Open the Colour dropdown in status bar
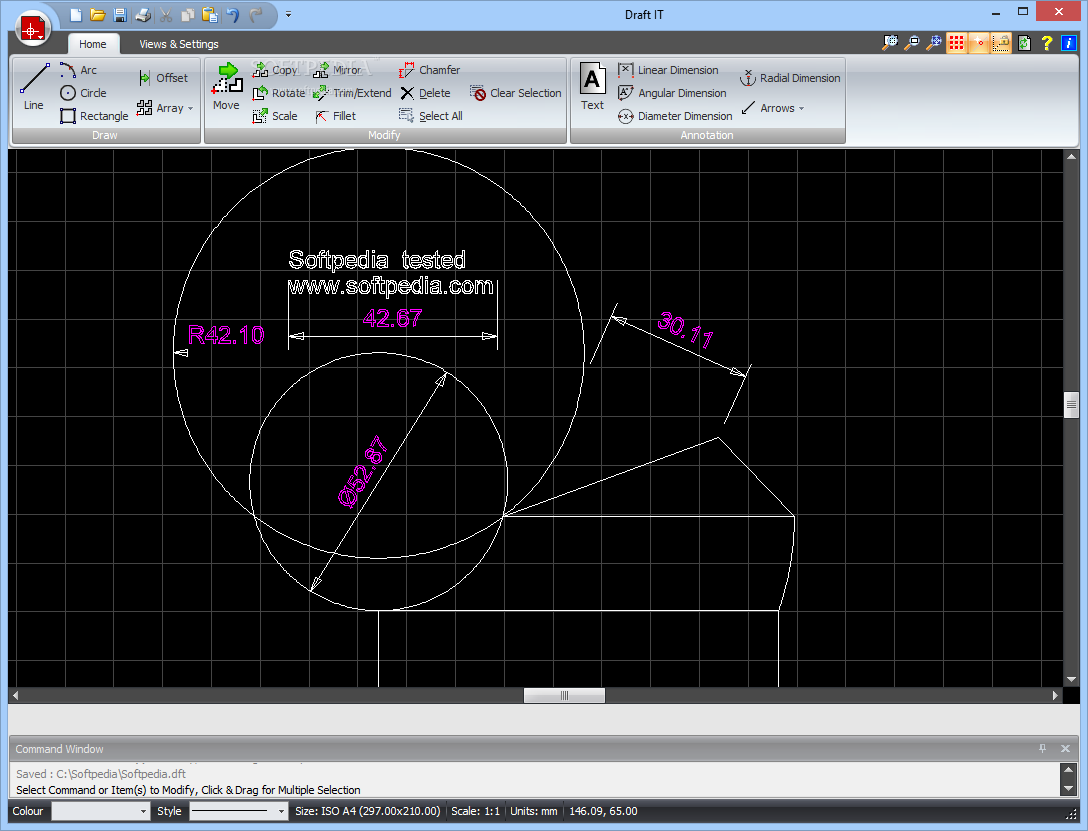The width and height of the screenshot is (1088, 831). (x=101, y=811)
